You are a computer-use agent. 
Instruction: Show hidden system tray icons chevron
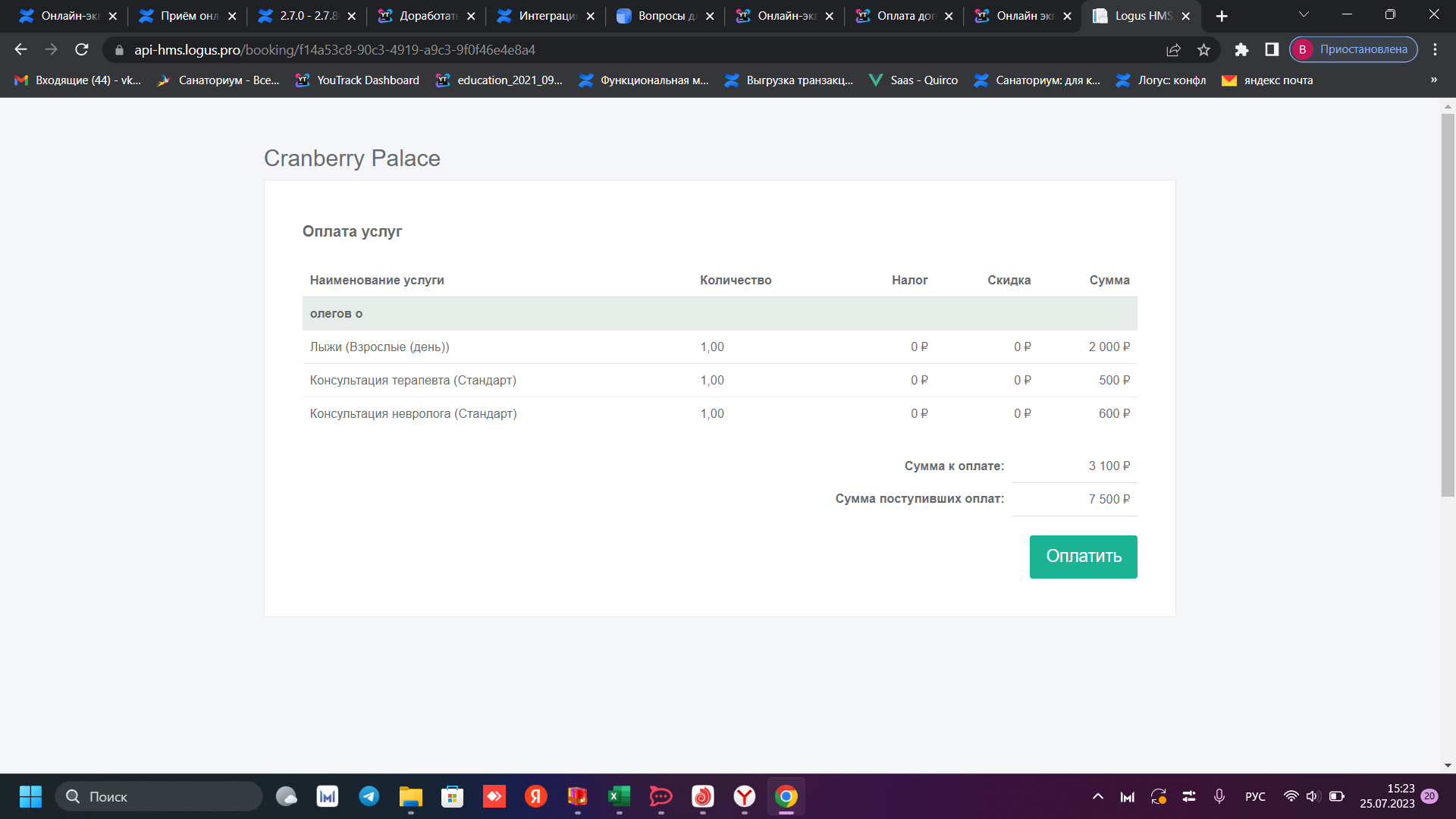1097,796
